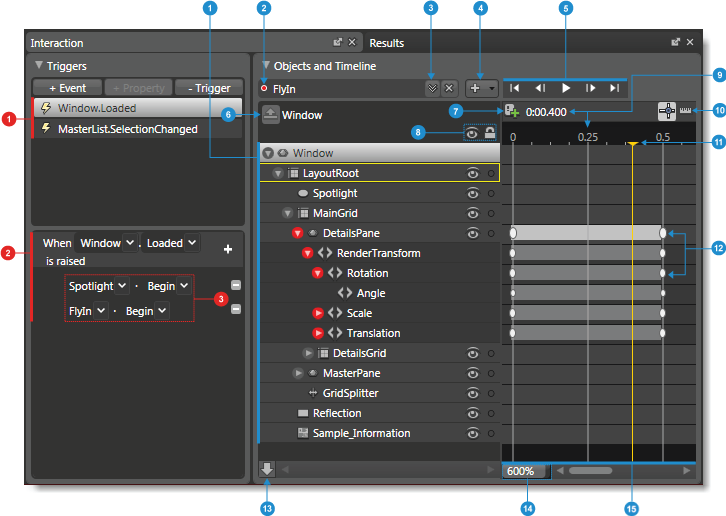Open new storyboard options dropdown arrow
This screenshot has height=516, width=726.
pyautogui.click(x=492, y=88)
